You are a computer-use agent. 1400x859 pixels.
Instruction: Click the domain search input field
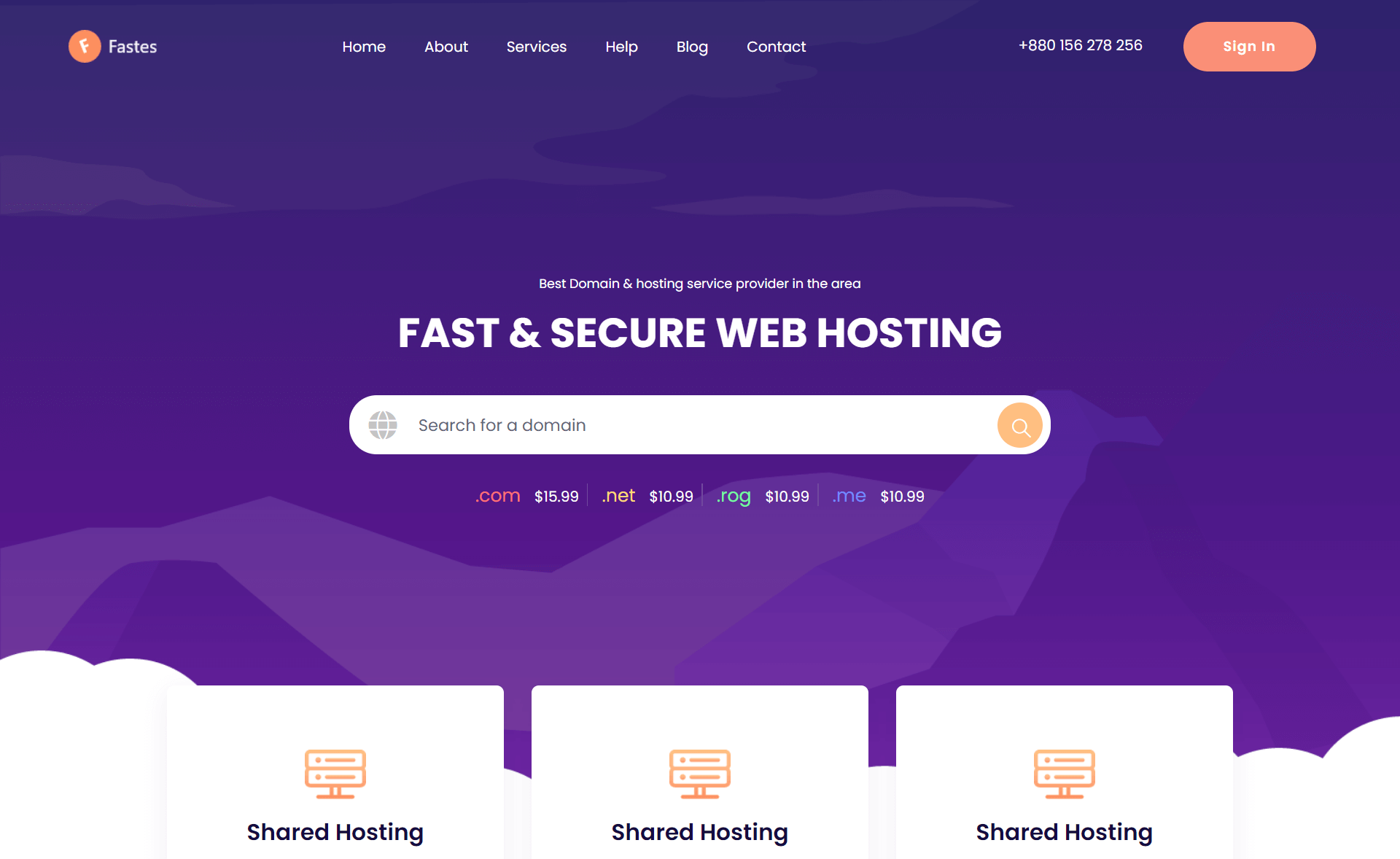click(700, 425)
